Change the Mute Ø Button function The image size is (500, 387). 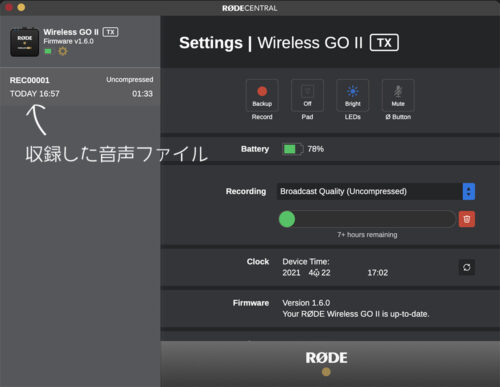[x=398, y=95]
